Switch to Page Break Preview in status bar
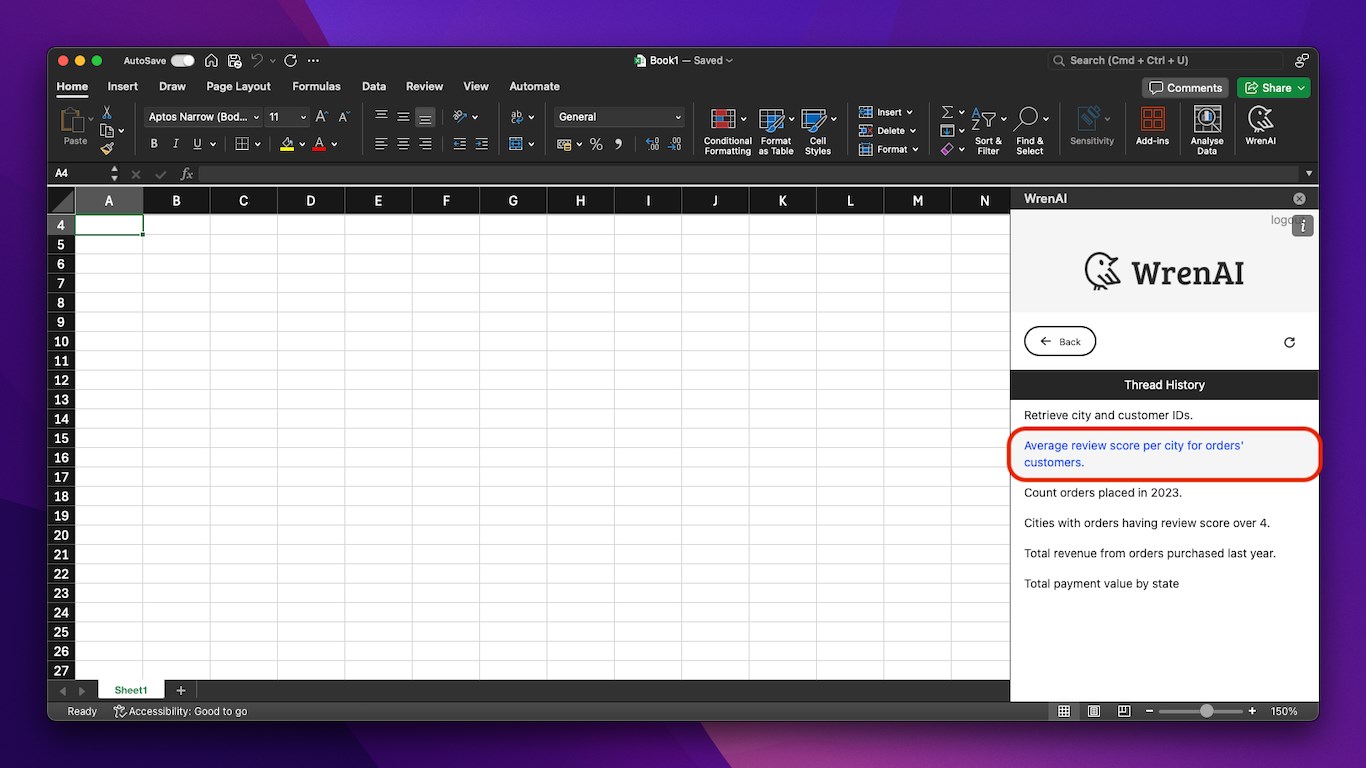 coord(1124,711)
